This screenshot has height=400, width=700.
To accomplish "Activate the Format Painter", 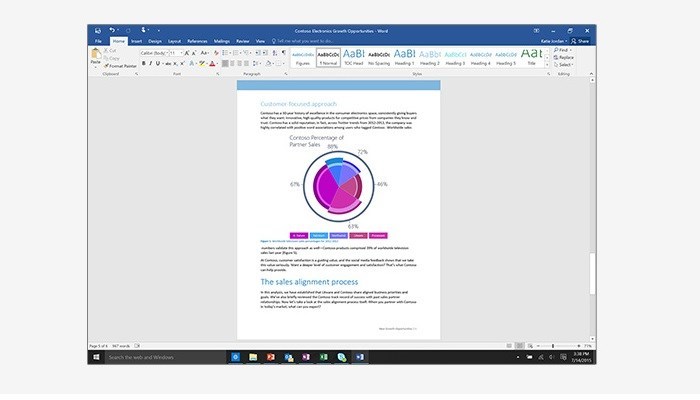I will point(120,66).
